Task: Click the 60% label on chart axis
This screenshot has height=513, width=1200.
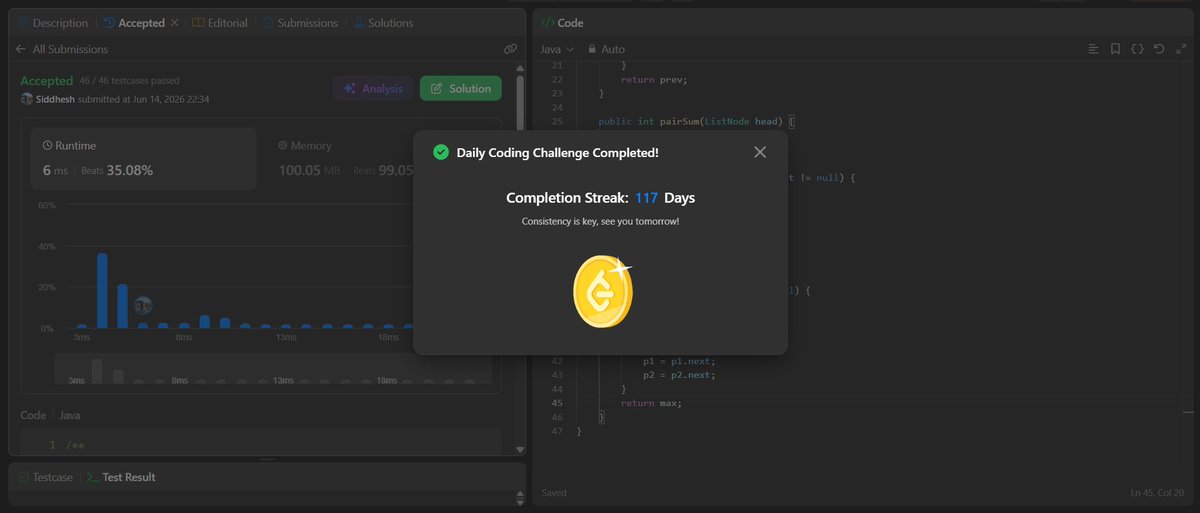Action: point(46,205)
